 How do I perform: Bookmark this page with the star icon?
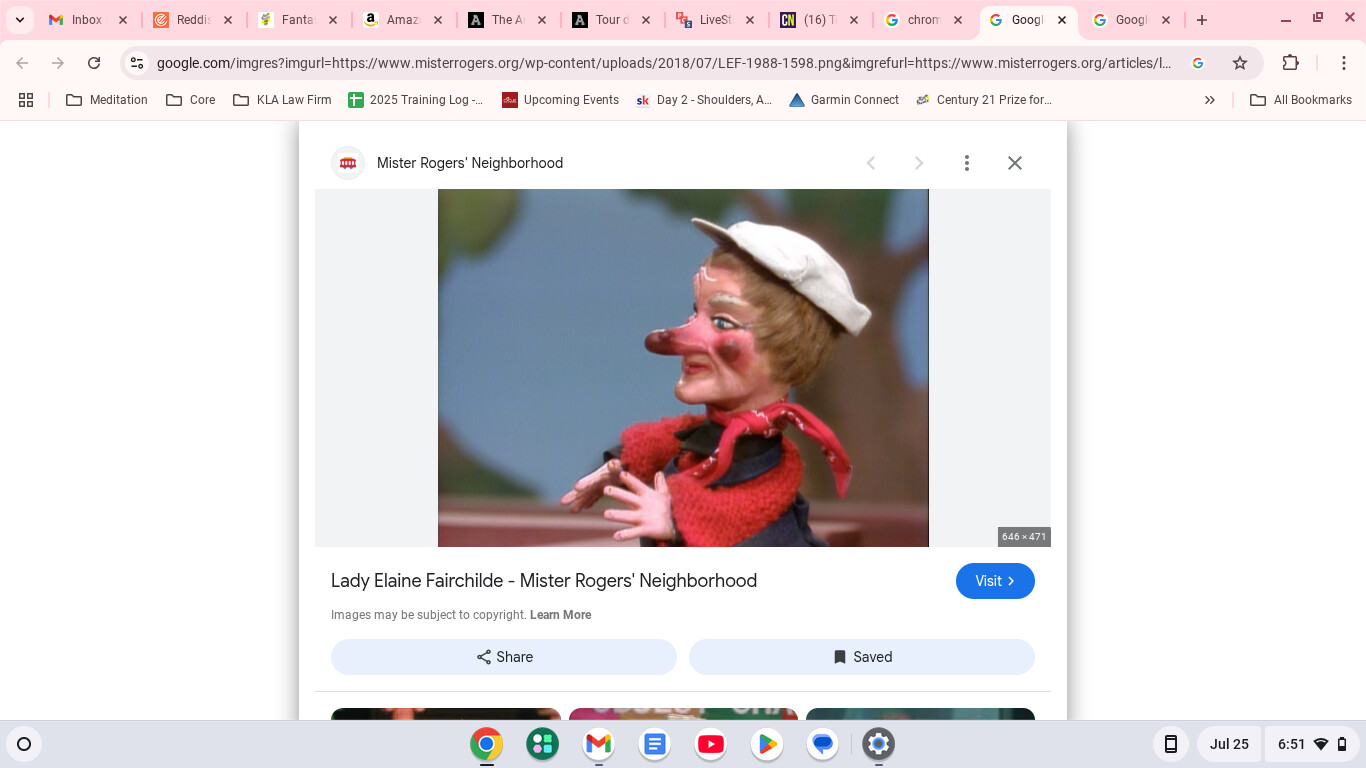(1240, 63)
